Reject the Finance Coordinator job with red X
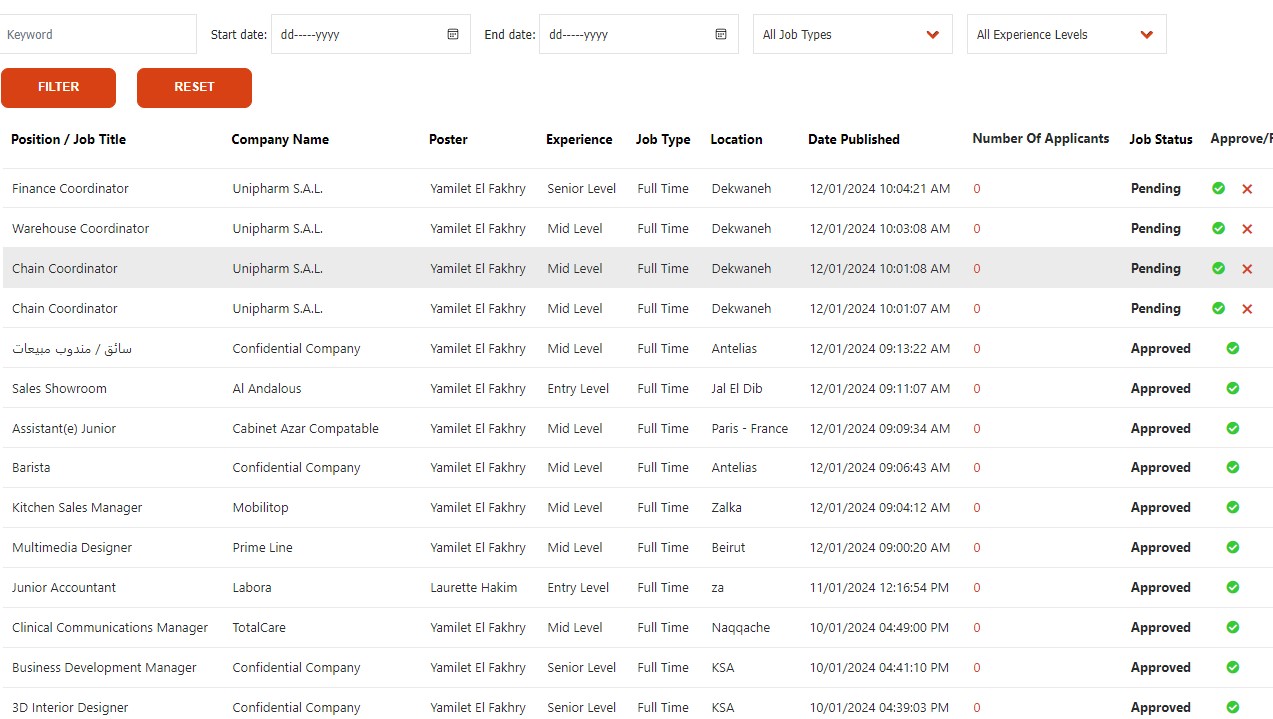Image resolution: width=1273 pixels, height=719 pixels. tap(1247, 189)
